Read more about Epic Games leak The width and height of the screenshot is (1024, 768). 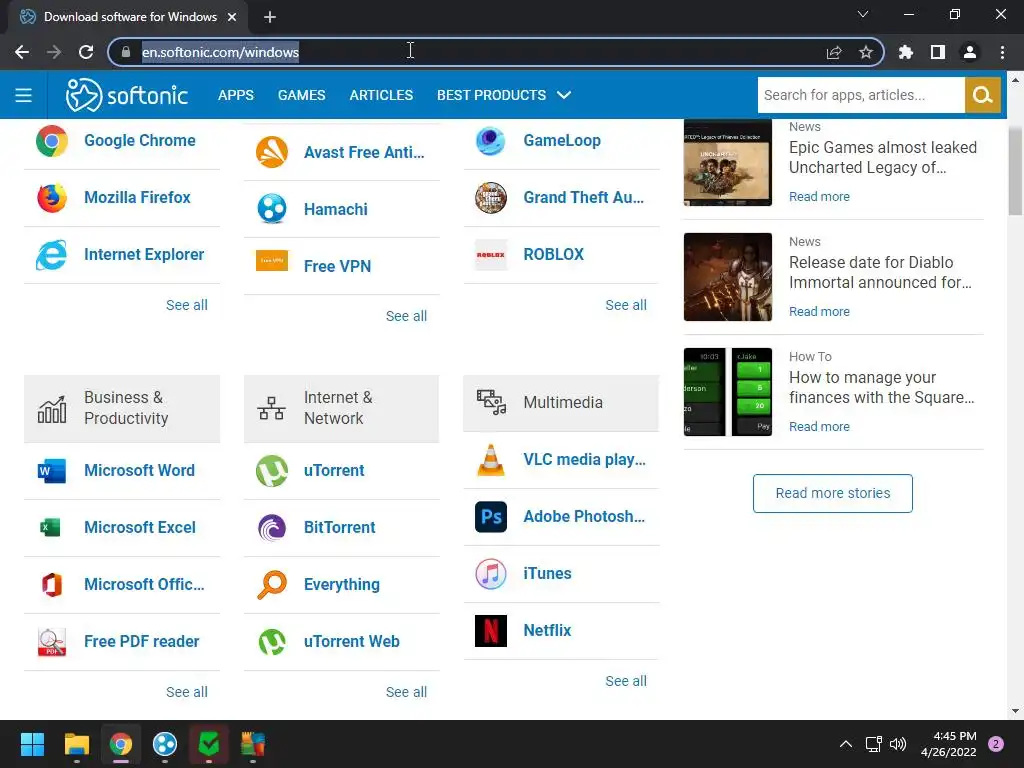coord(819,197)
